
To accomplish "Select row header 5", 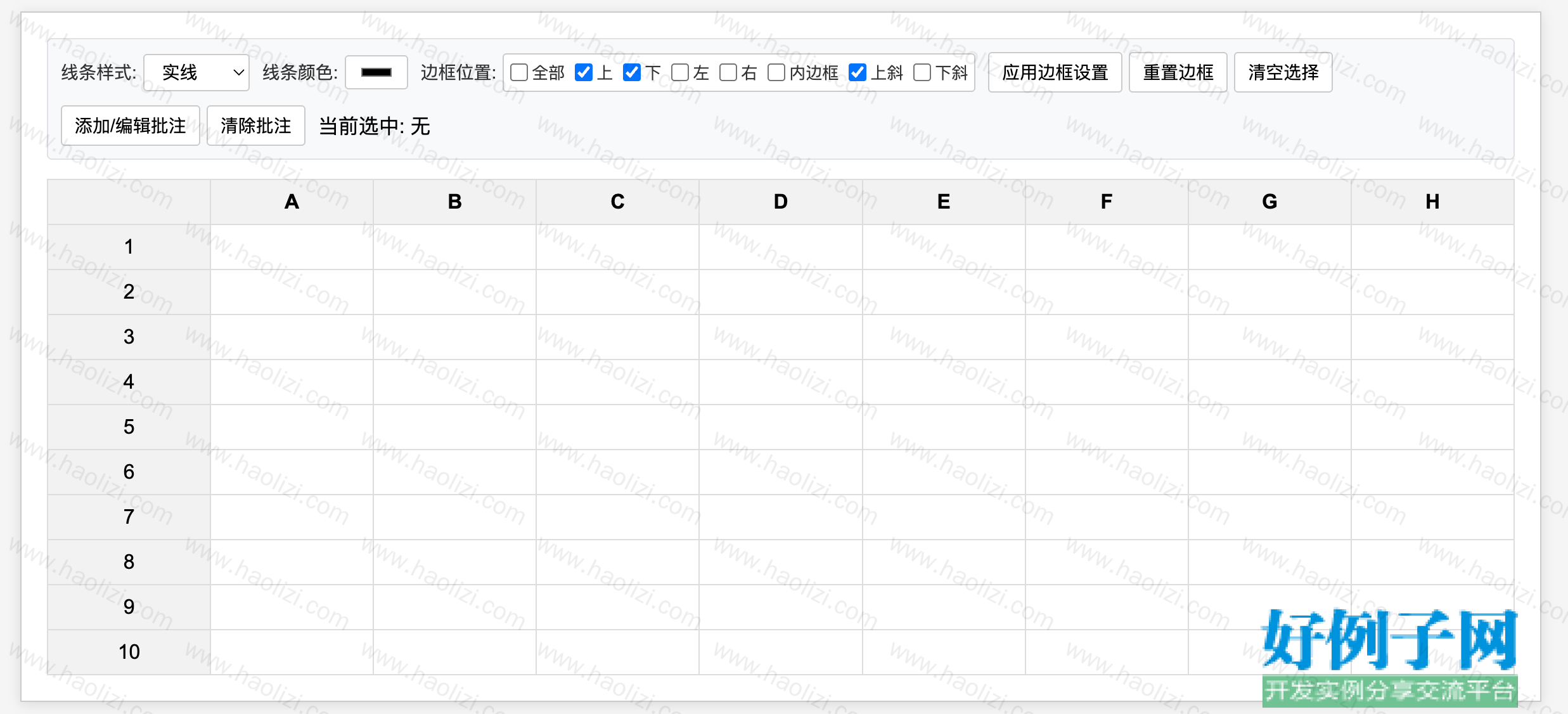I will click(129, 427).
